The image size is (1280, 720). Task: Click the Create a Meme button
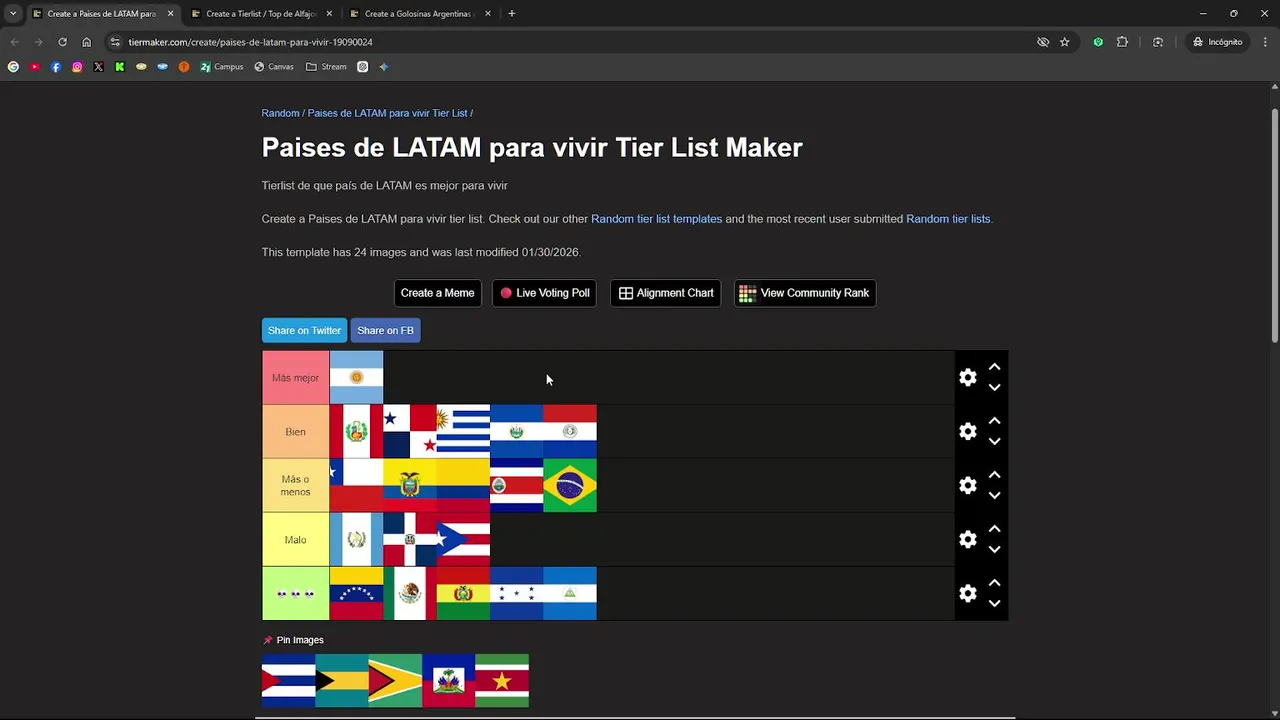pyautogui.click(x=437, y=293)
